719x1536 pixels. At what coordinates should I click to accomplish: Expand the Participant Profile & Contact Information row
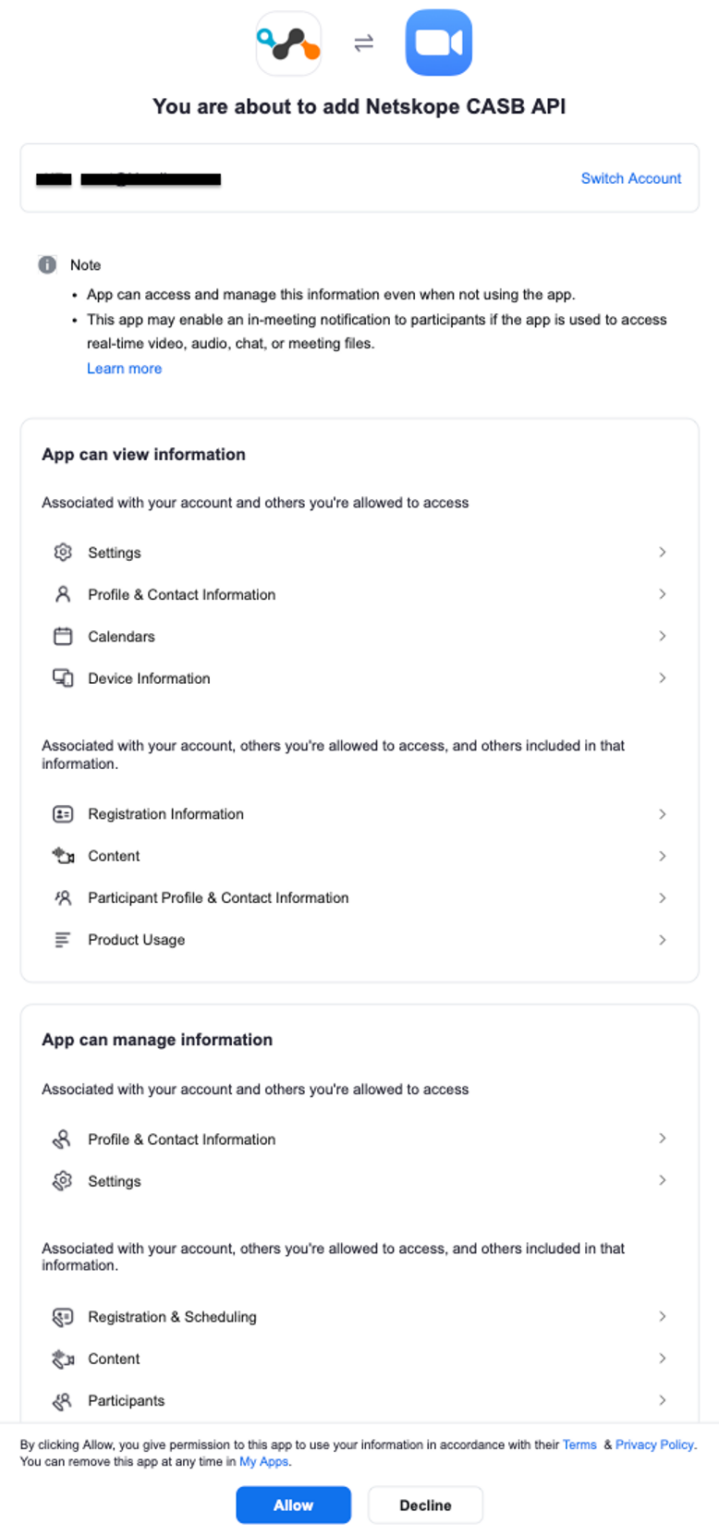tap(662, 898)
